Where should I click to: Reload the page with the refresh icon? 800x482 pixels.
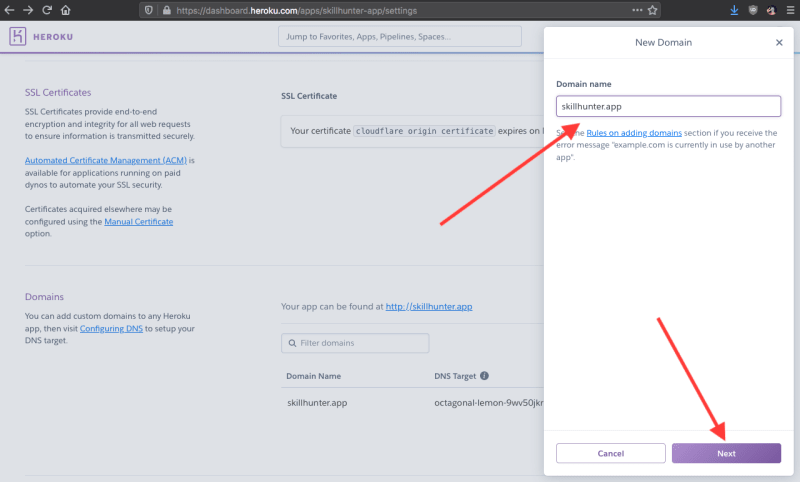tap(47, 10)
